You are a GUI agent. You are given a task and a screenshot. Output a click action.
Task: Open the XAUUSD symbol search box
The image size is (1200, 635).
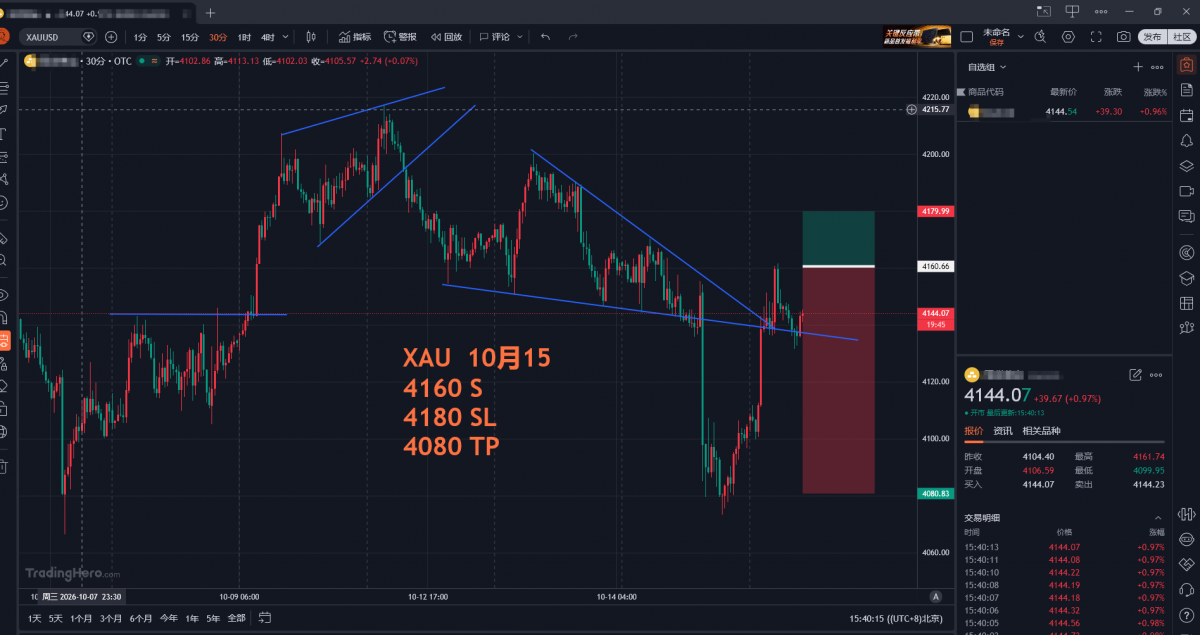(x=56, y=37)
